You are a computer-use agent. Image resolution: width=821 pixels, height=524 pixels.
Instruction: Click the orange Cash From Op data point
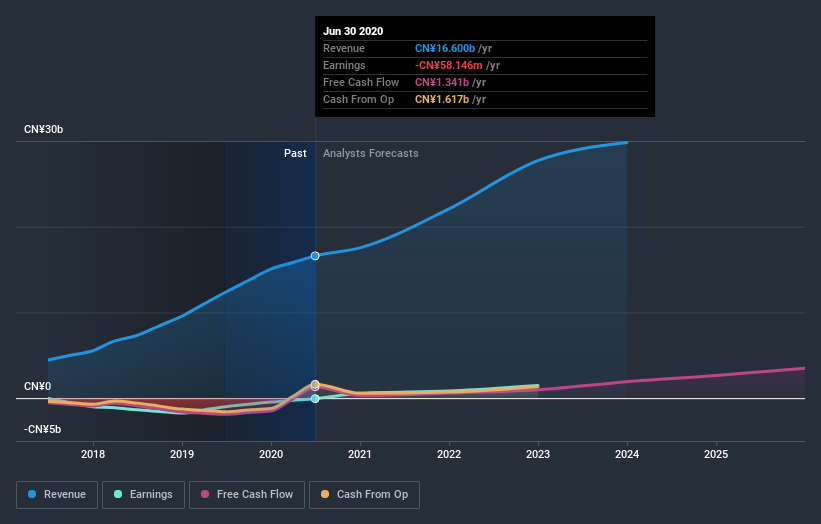point(315,384)
